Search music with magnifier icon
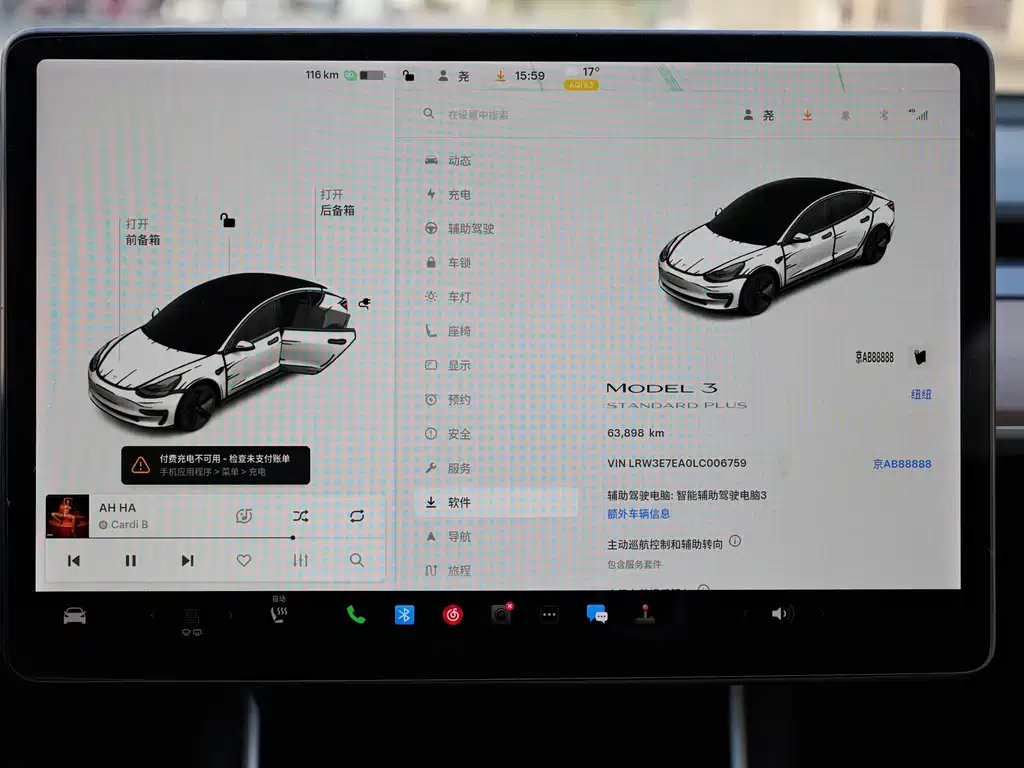The width and height of the screenshot is (1024, 768). point(357,560)
